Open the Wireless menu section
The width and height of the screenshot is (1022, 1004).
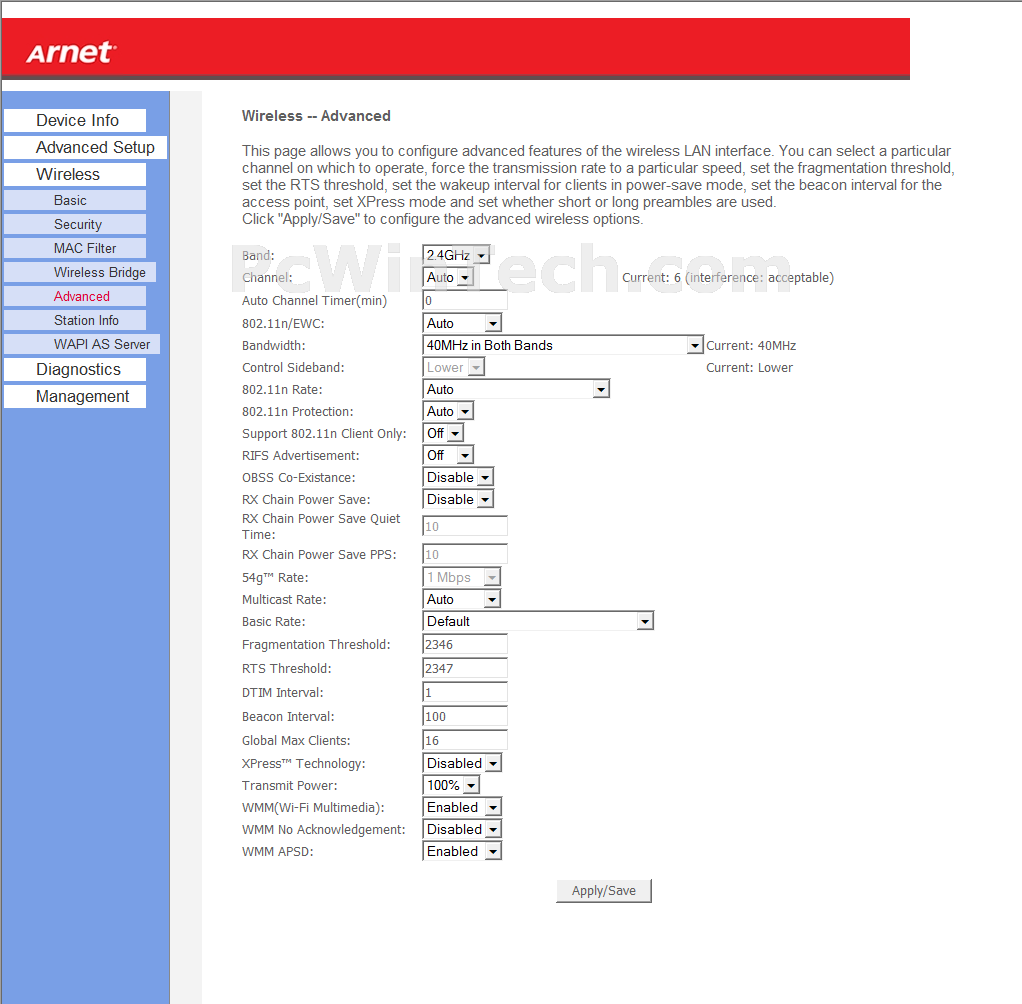click(75, 175)
